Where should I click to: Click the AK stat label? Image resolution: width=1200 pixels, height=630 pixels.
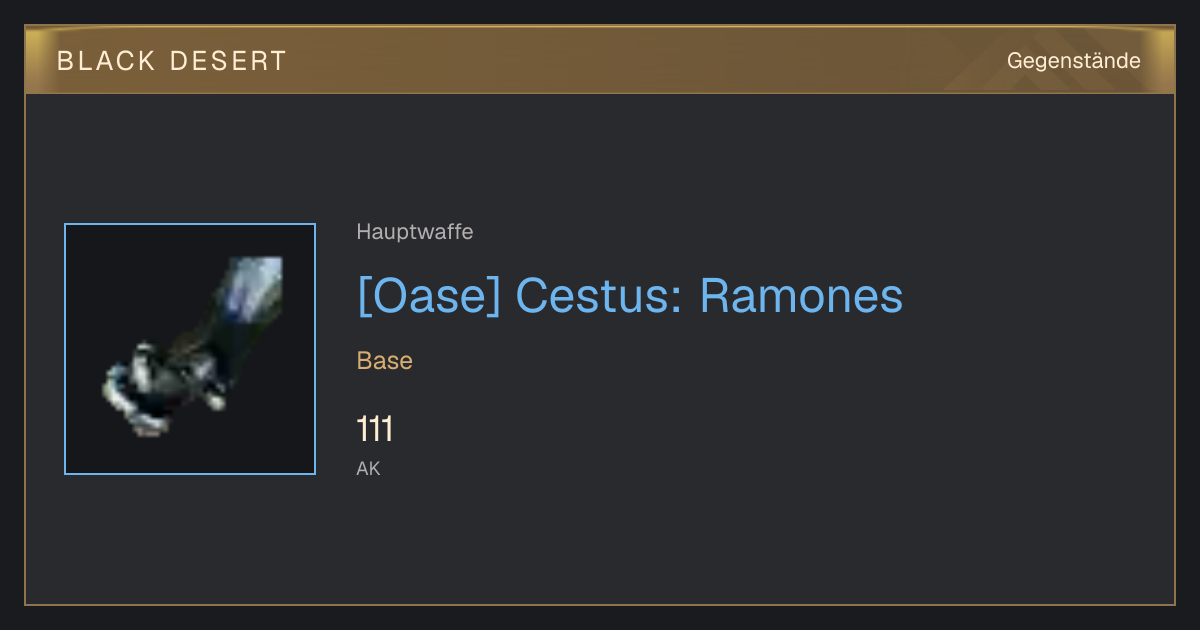pyautogui.click(x=369, y=468)
